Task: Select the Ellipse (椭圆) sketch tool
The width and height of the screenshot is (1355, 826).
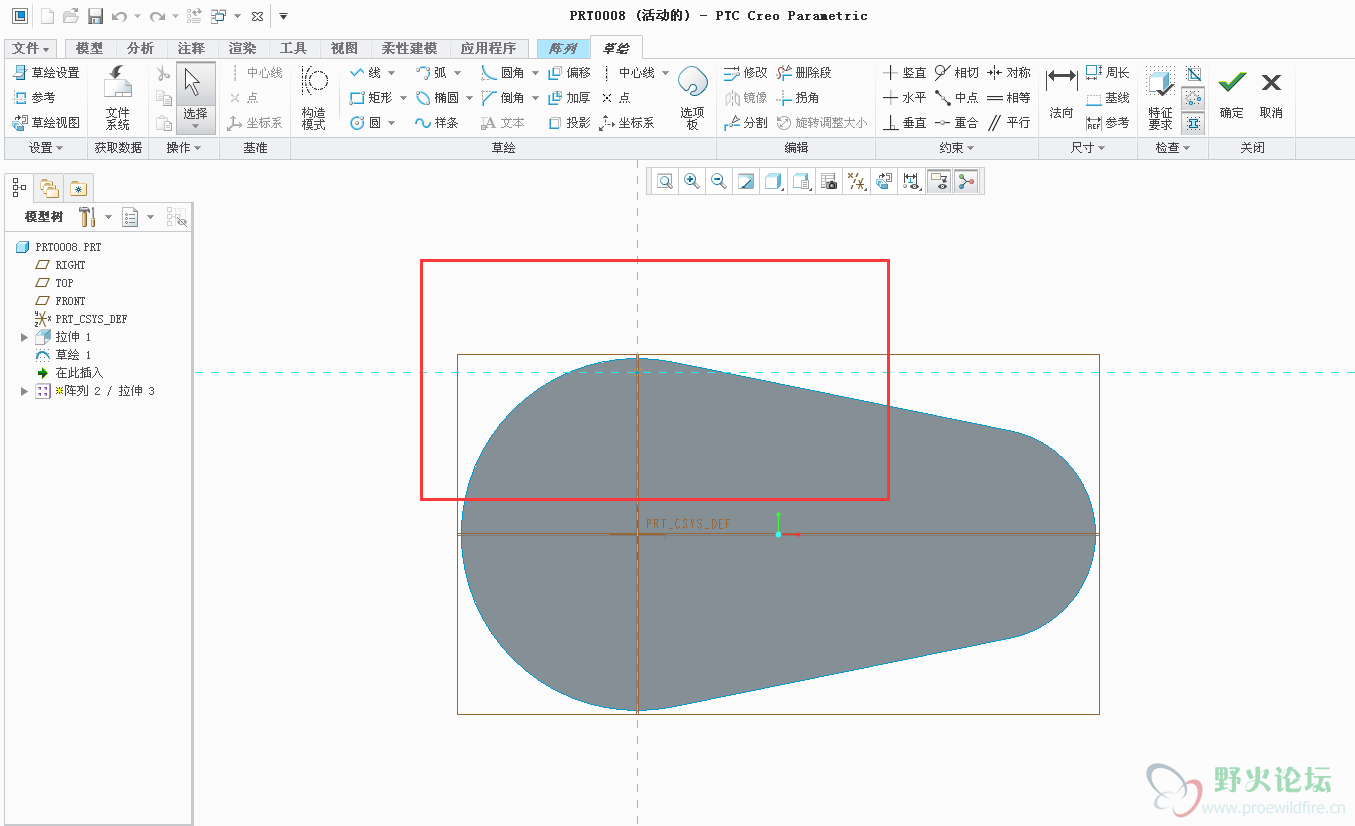Action: tap(437, 98)
